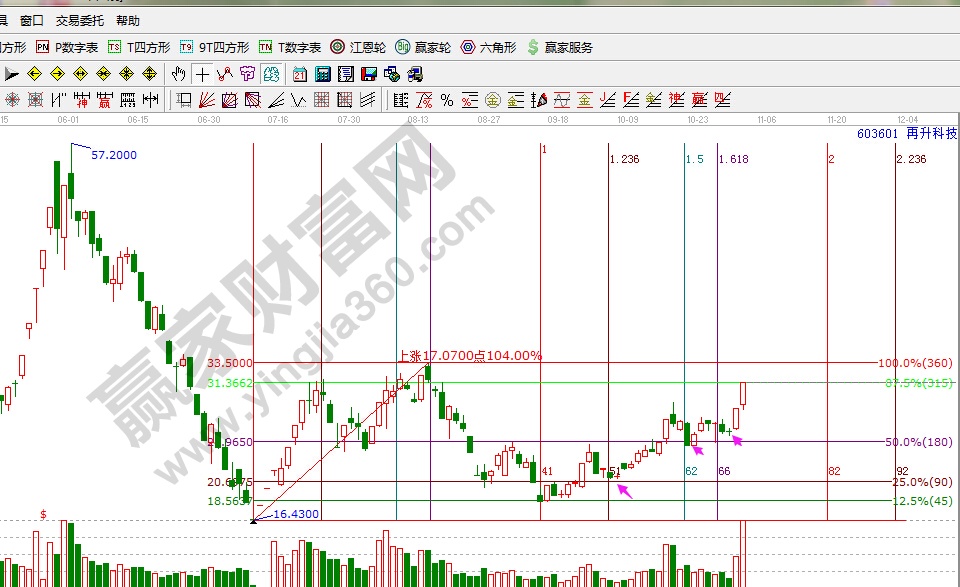Screen dimensions: 960x587
Task: Select the red fan lines drawing tool
Action: pos(207,100)
